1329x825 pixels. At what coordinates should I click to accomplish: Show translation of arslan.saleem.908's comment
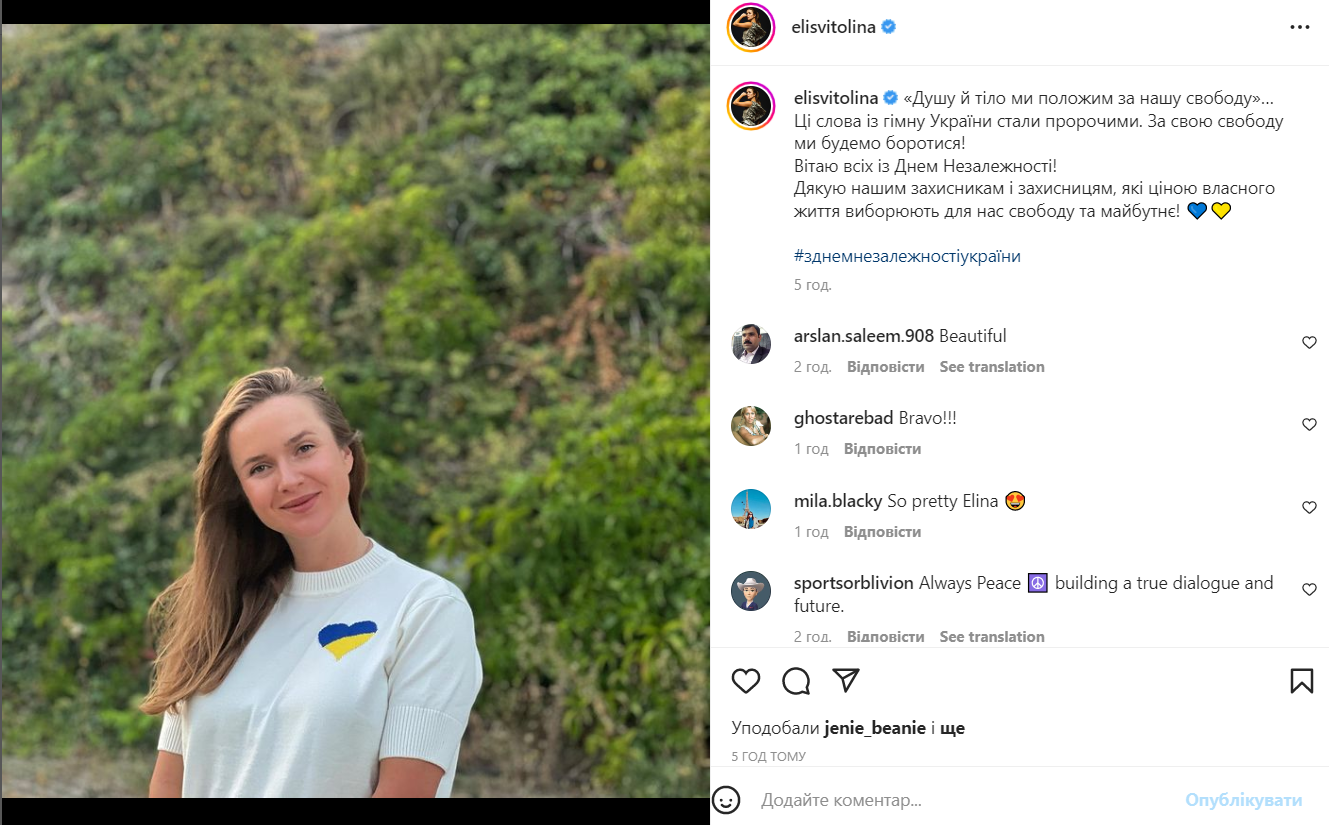click(x=991, y=366)
